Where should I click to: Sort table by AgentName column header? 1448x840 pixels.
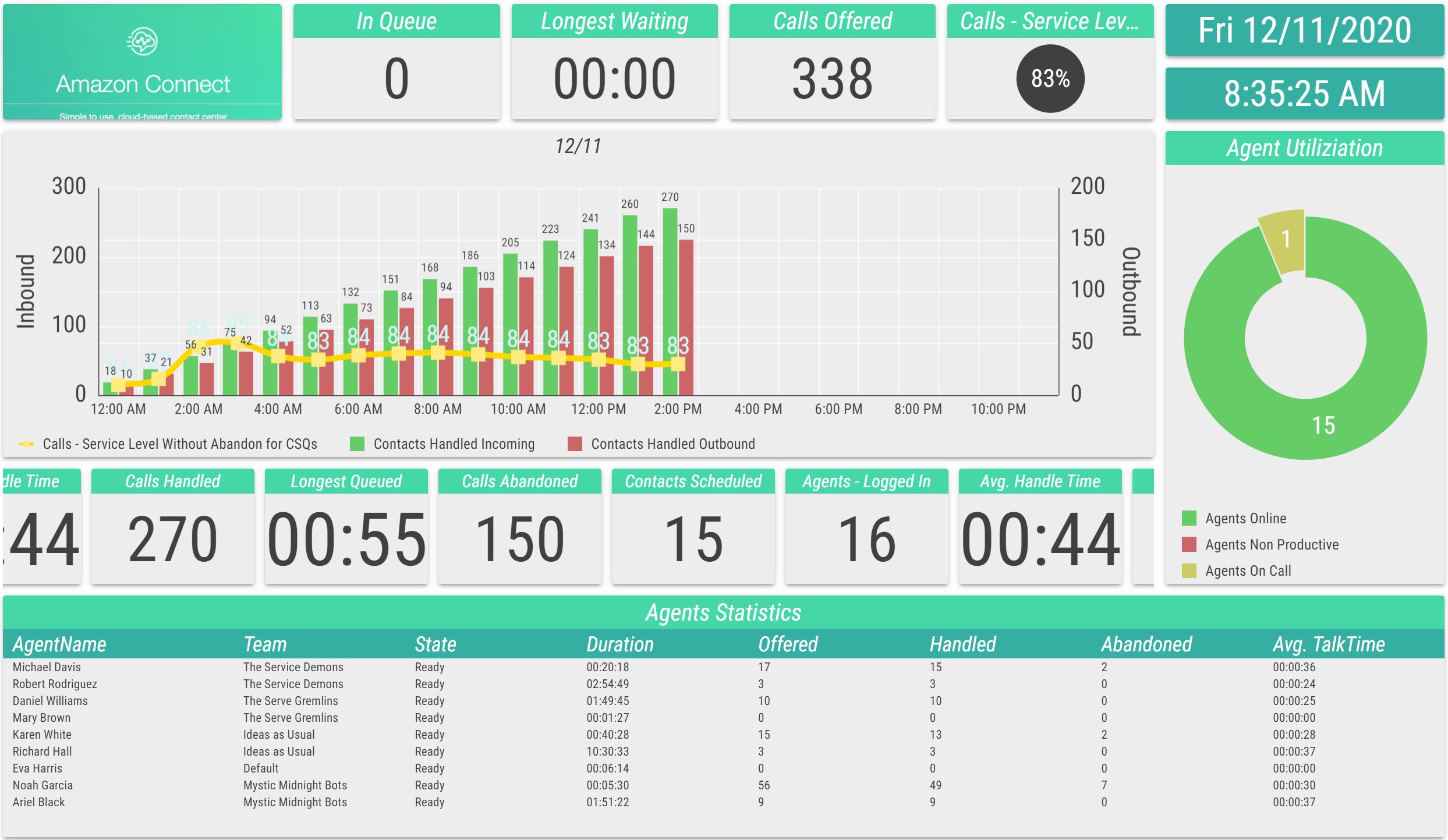tap(59, 644)
